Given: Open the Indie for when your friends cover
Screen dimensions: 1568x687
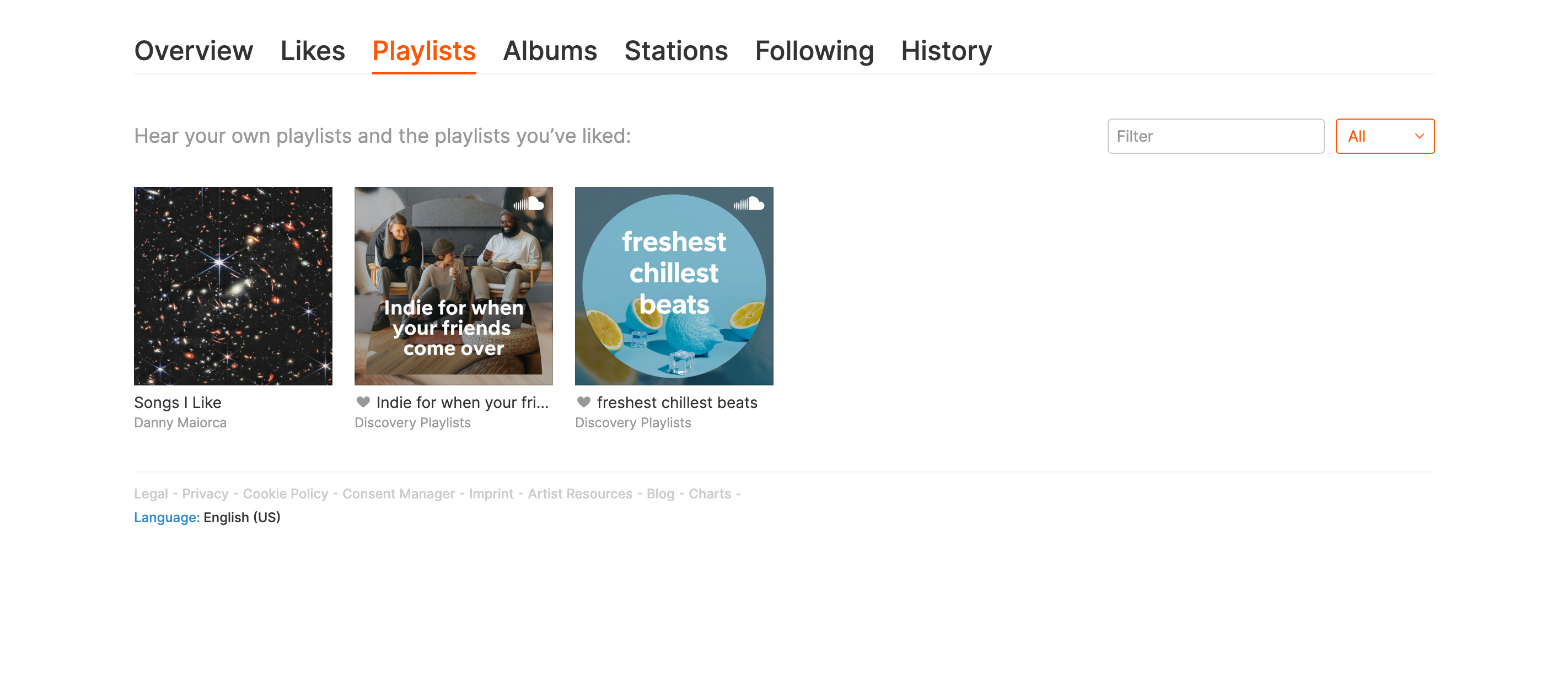Looking at the screenshot, I should pyautogui.click(x=454, y=286).
